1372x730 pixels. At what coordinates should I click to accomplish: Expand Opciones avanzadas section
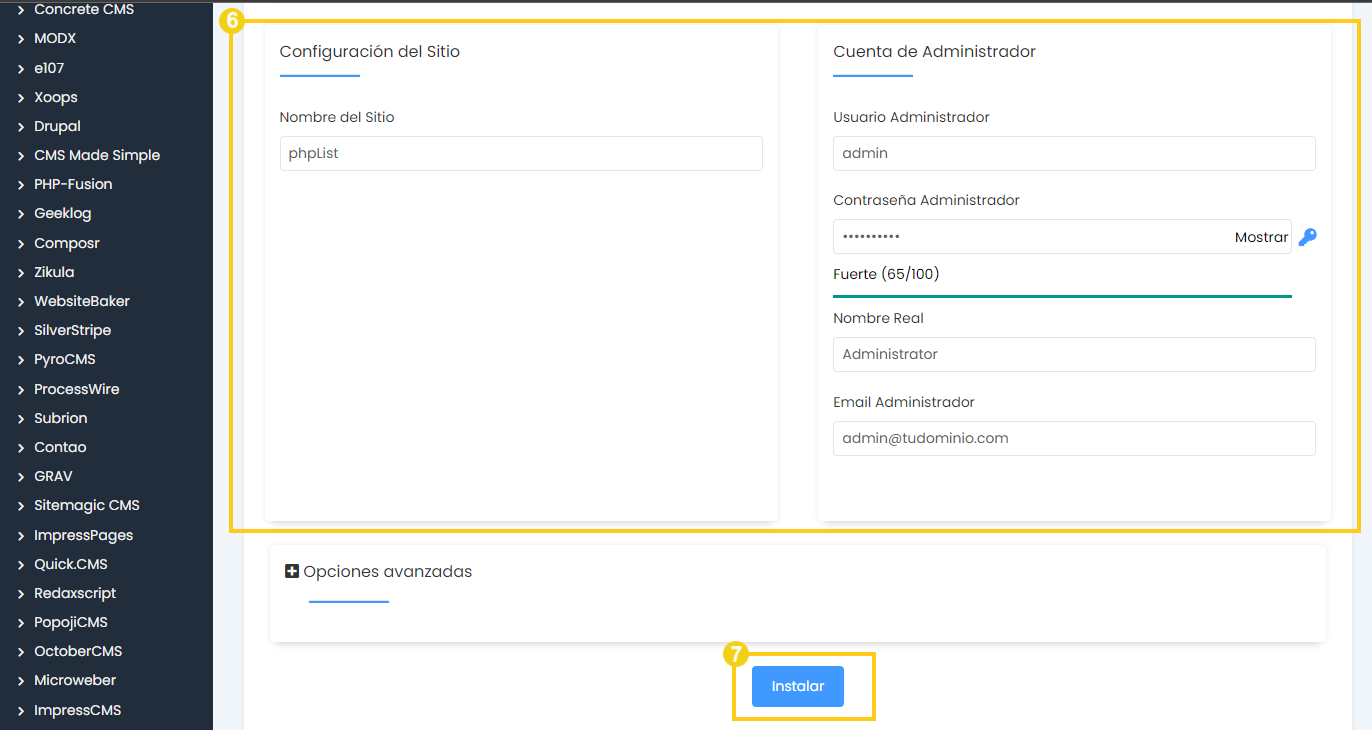click(387, 572)
